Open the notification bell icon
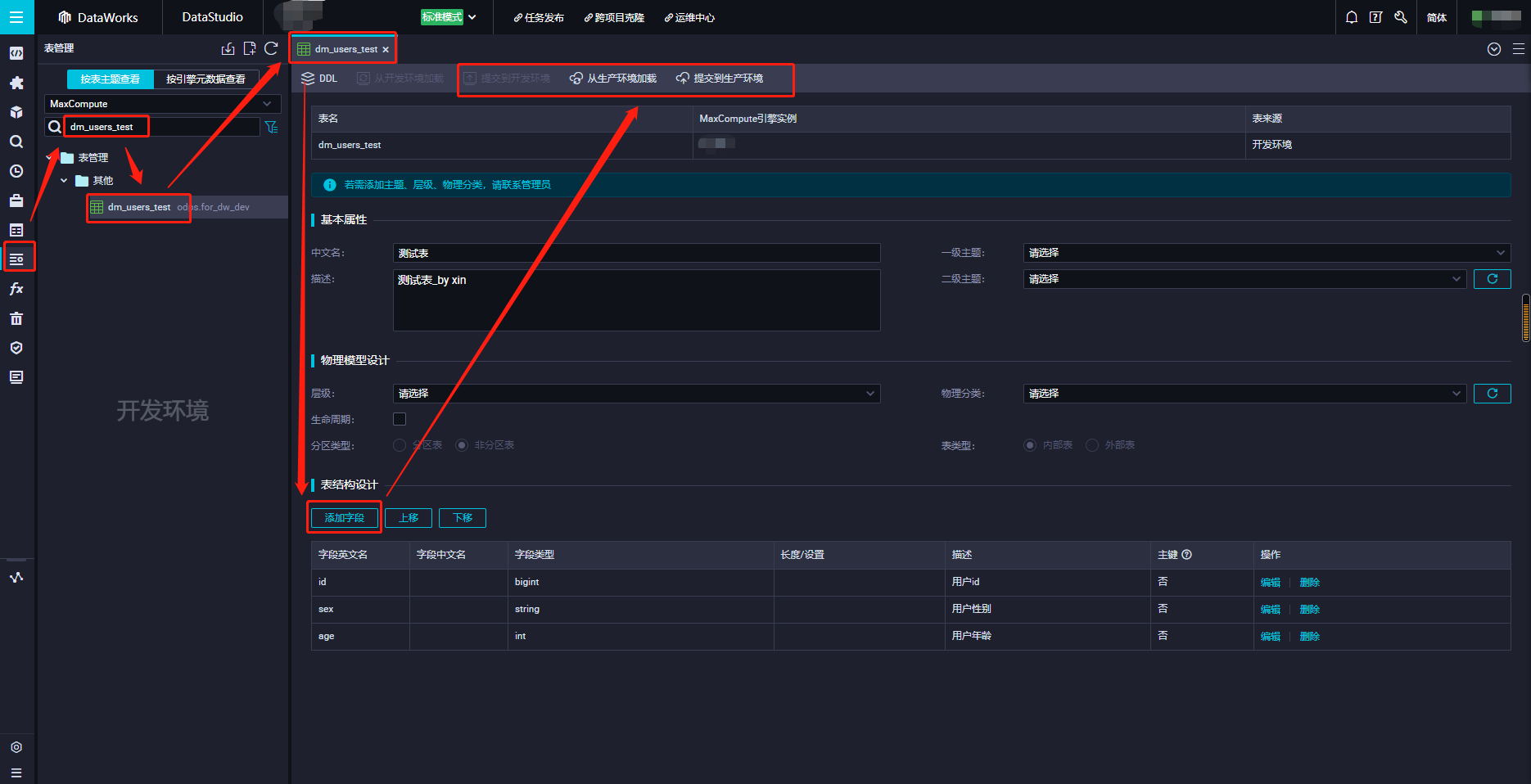The image size is (1531, 784). click(1352, 17)
